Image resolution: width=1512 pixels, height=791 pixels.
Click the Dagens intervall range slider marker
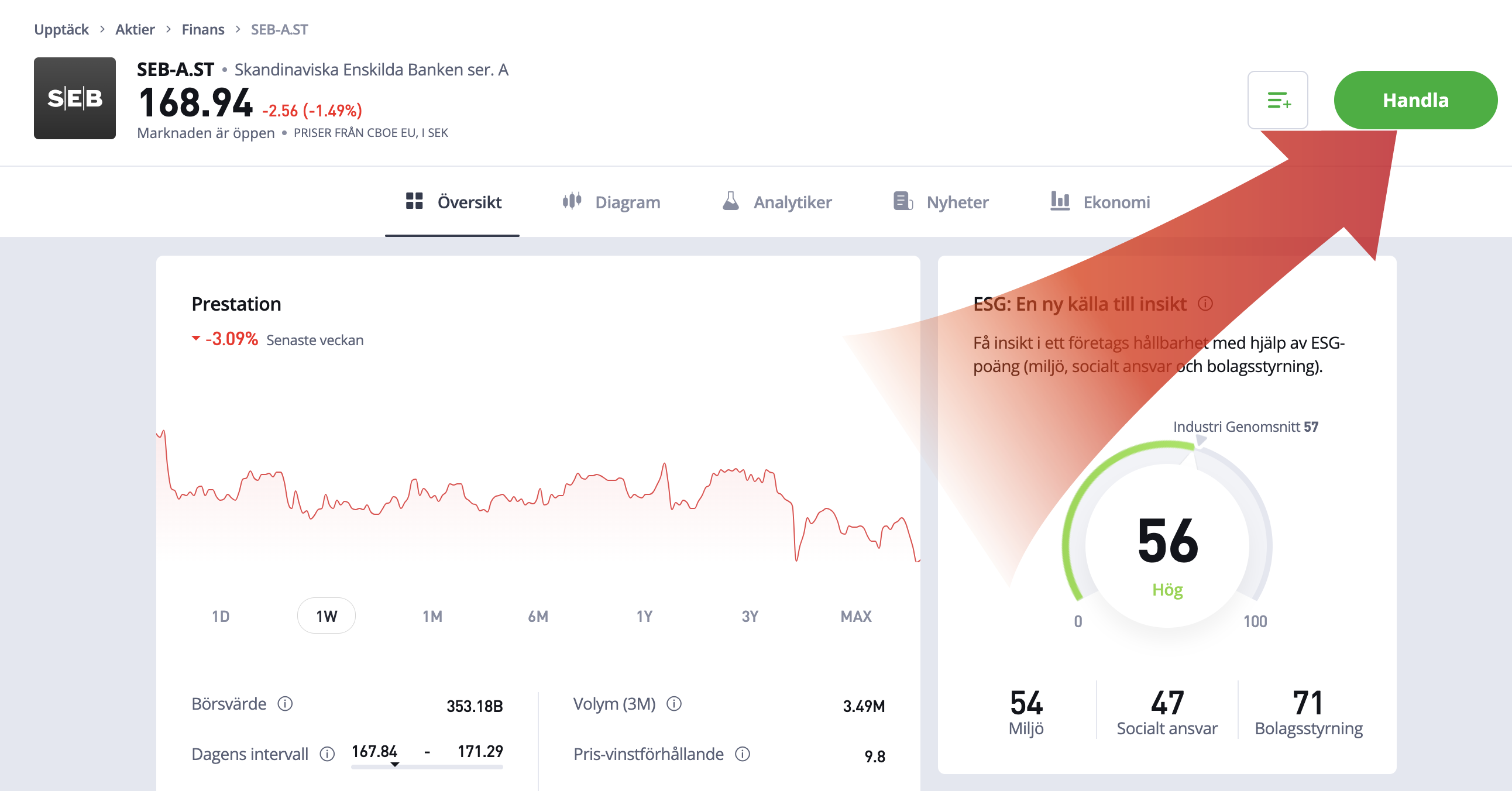pos(395,765)
